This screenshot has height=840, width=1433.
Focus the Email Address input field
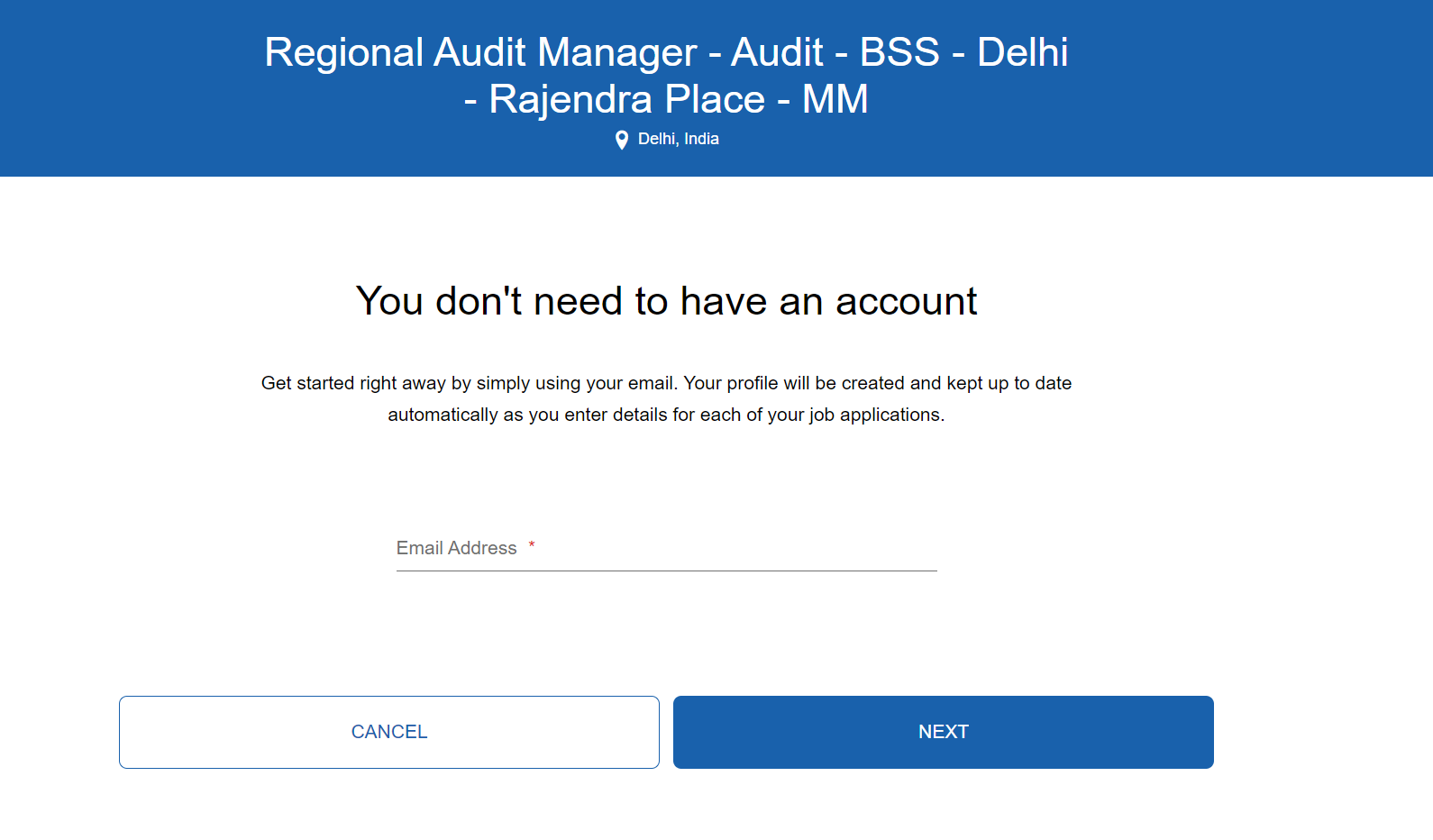tap(667, 548)
